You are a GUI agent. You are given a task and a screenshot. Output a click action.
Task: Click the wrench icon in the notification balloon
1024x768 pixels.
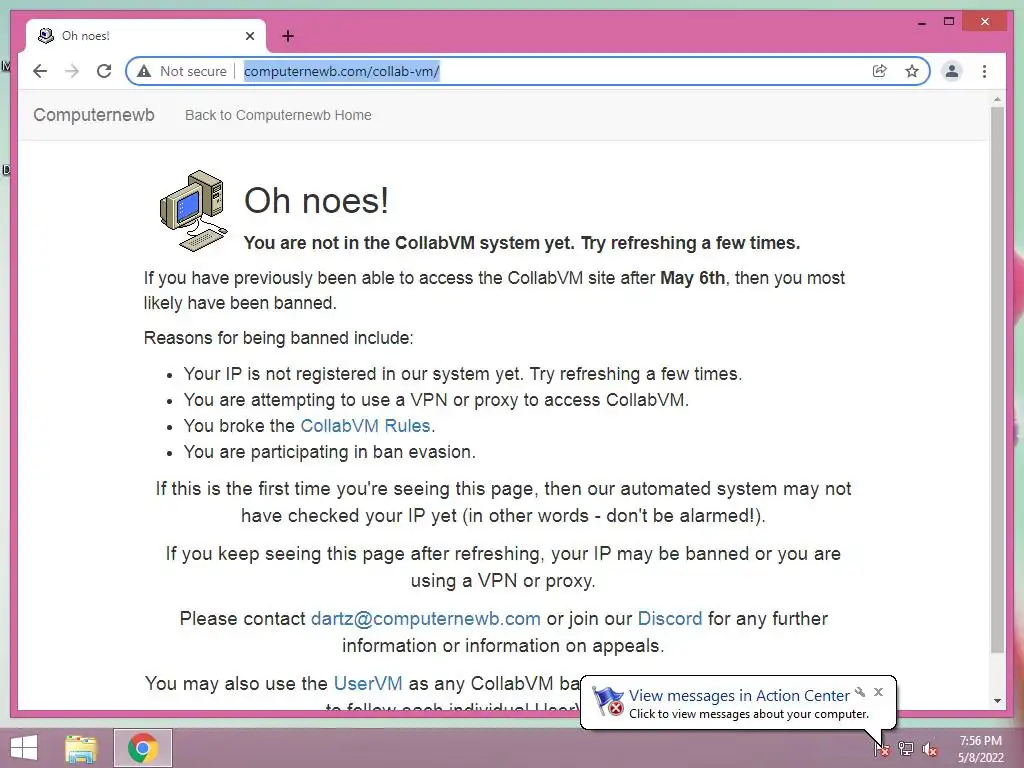[x=860, y=692]
